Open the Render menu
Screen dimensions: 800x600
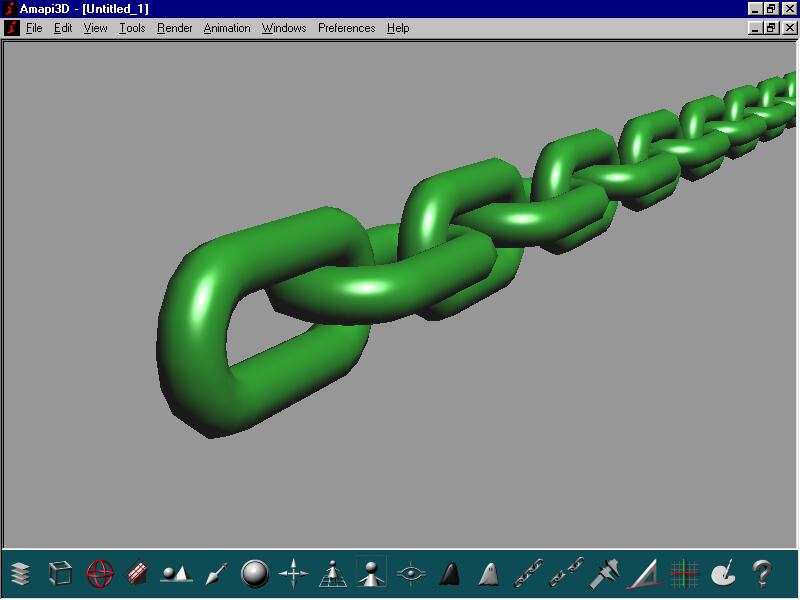[175, 28]
